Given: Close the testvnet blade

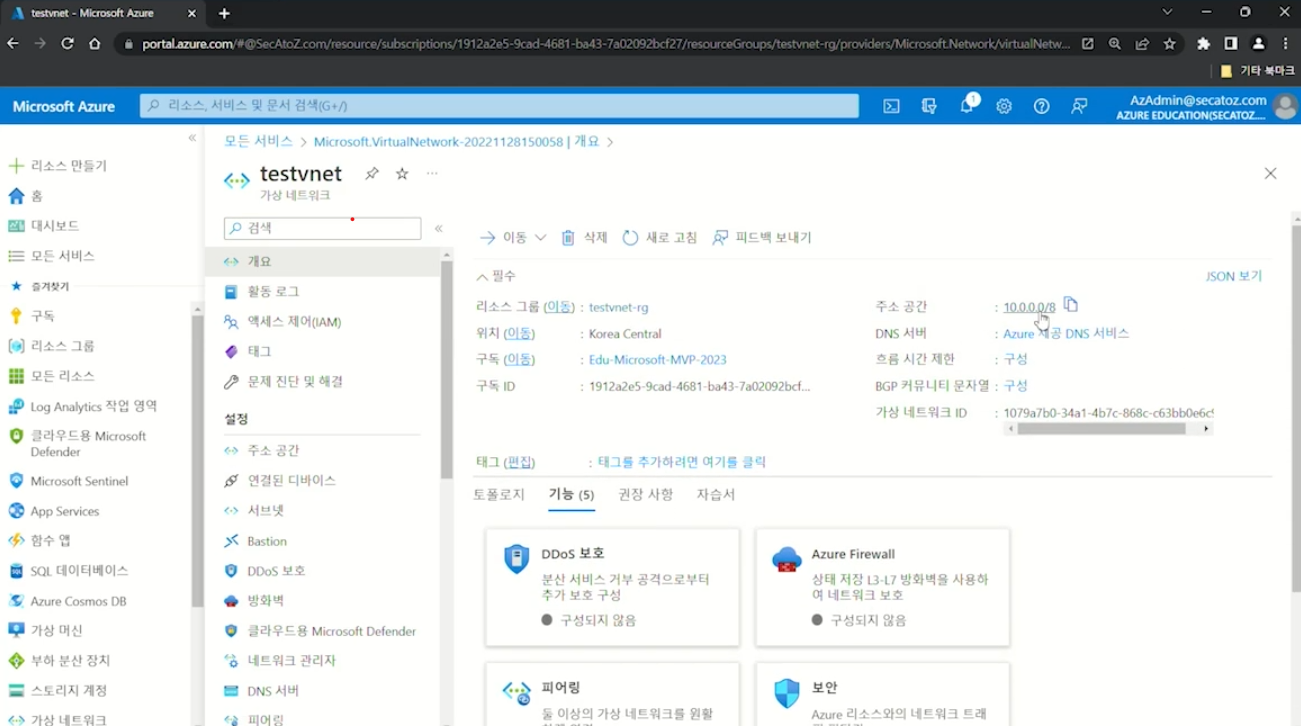Looking at the screenshot, I should click(1270, 174).
